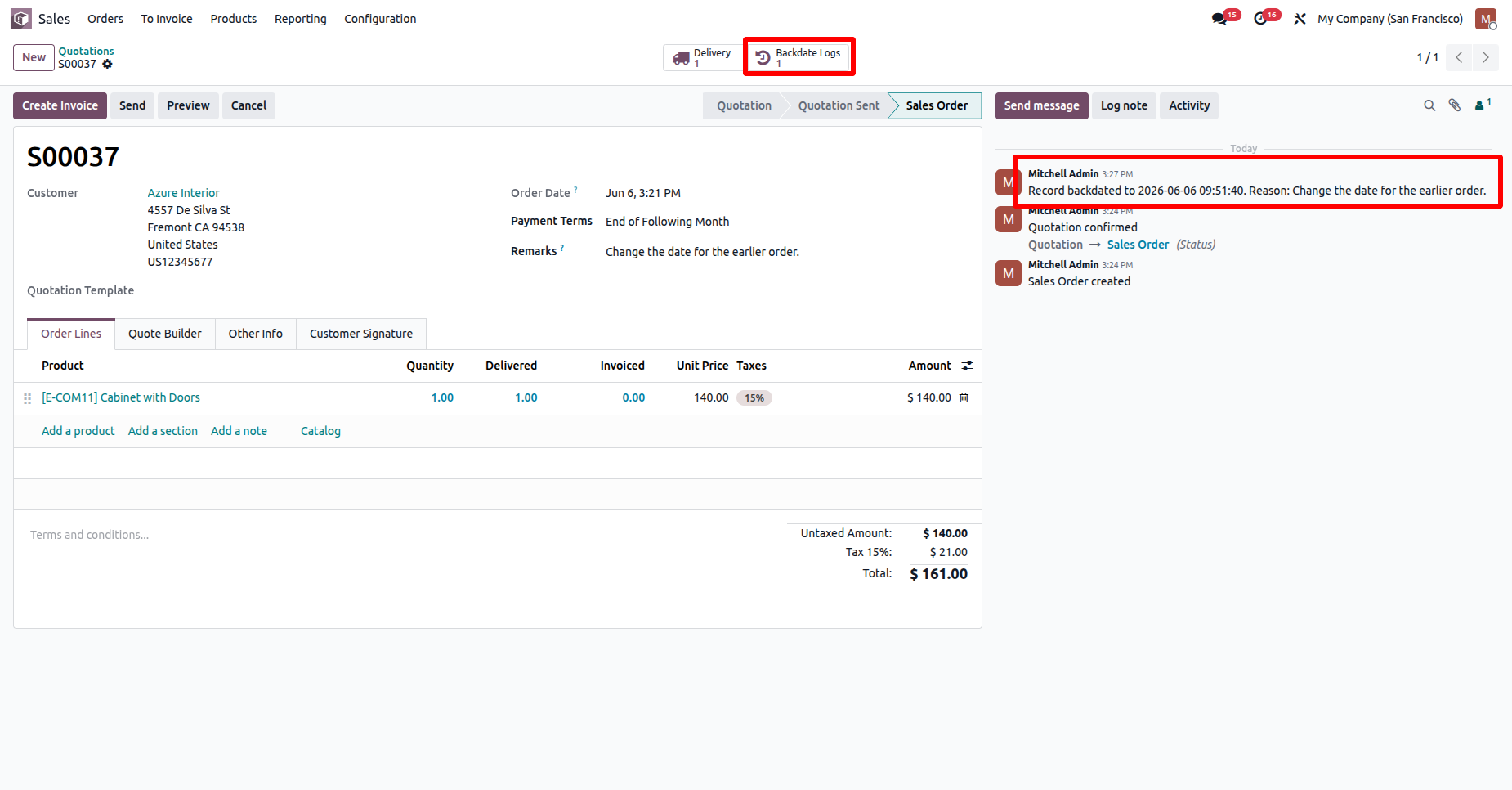Sort by the Product column header

click(63, 366)
